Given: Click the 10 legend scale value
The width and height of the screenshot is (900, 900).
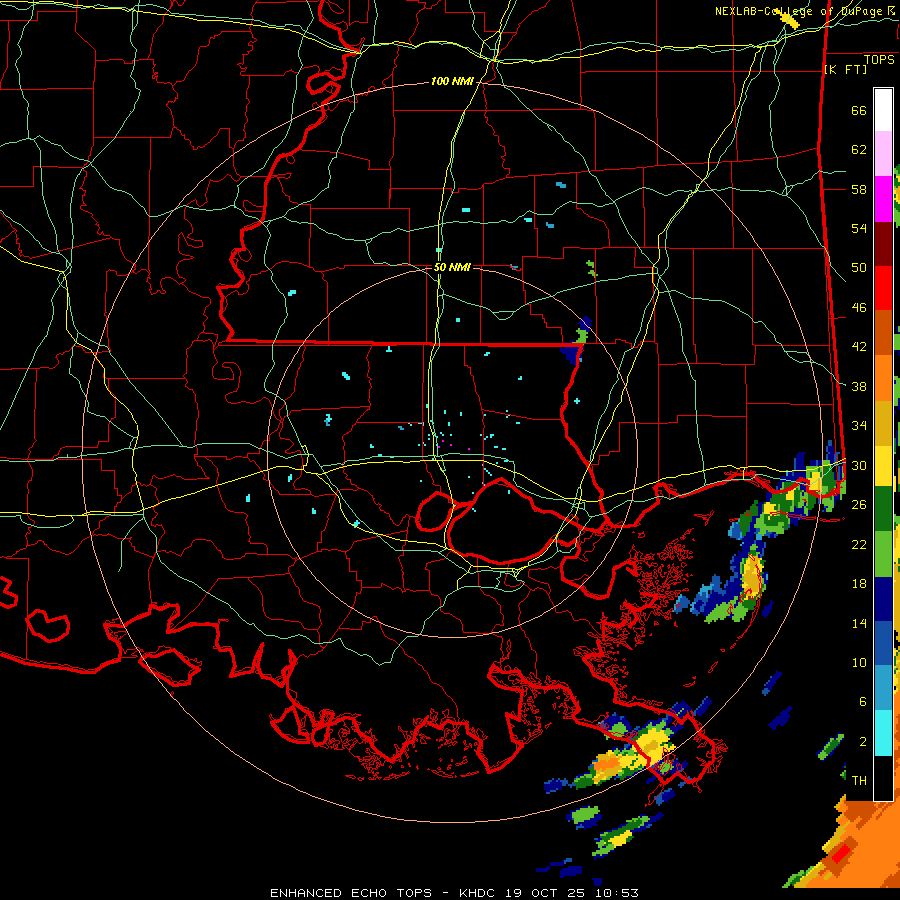Looking at the screenshot, I should tap(859, 663).
